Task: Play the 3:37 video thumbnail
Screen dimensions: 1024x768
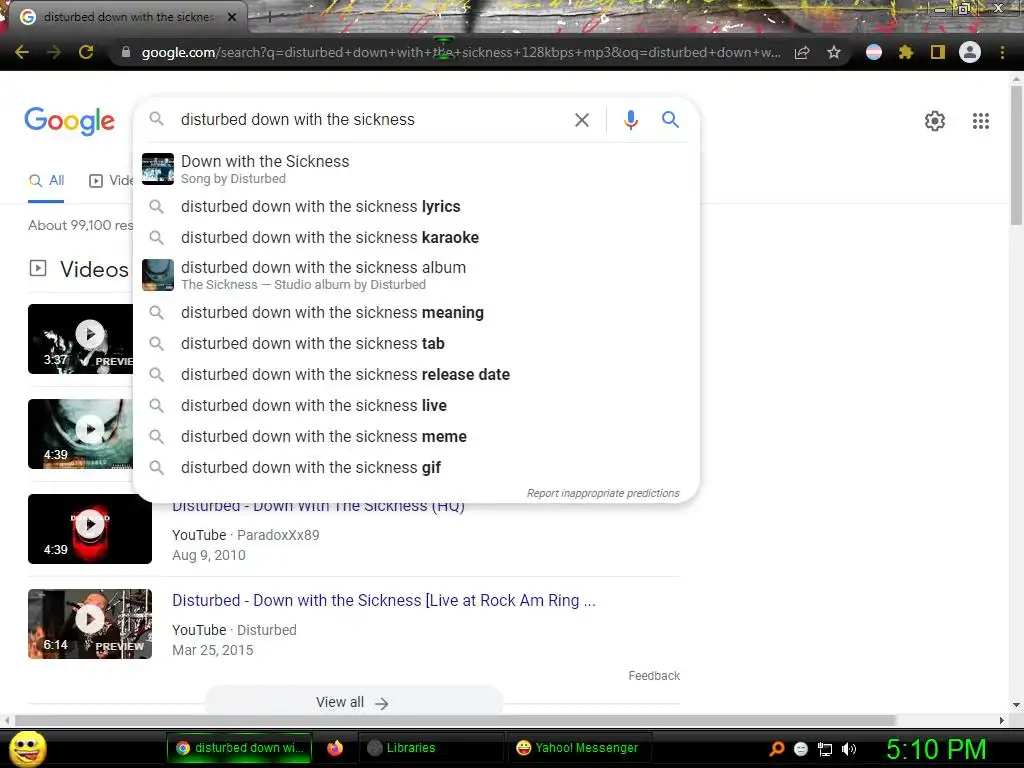Action: point(80,339)
